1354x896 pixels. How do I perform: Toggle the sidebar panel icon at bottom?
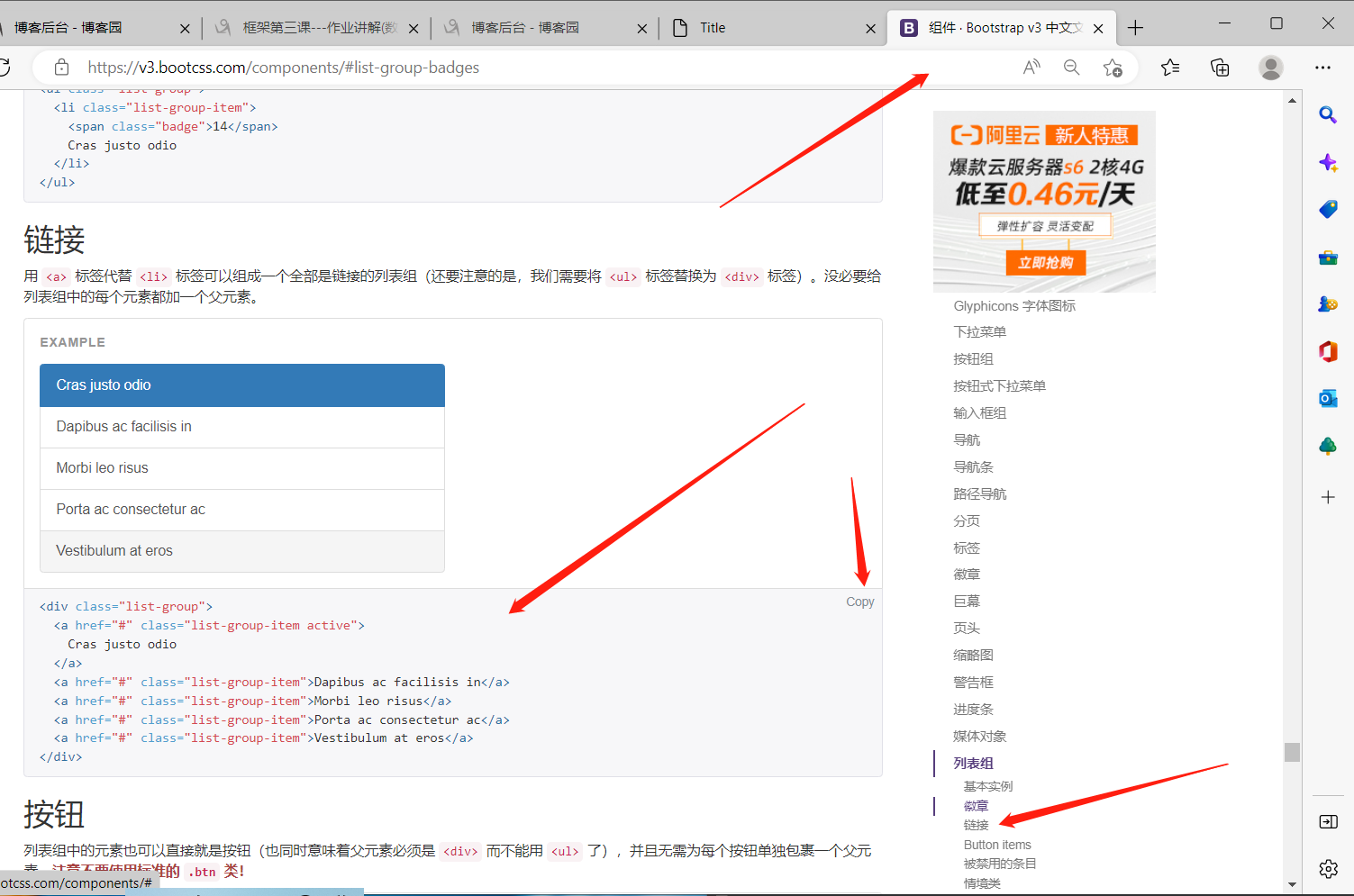pyautogui.click(x=1328, y=821)
